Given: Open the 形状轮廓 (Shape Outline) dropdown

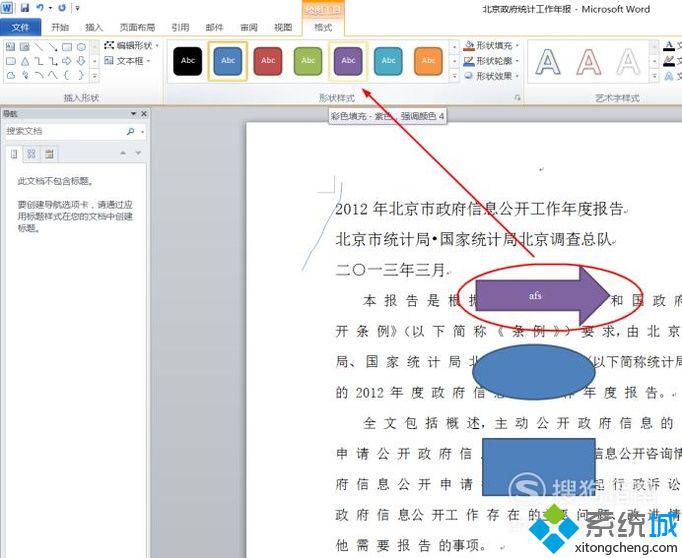Looking at the screenshot, I should point(492,60).
